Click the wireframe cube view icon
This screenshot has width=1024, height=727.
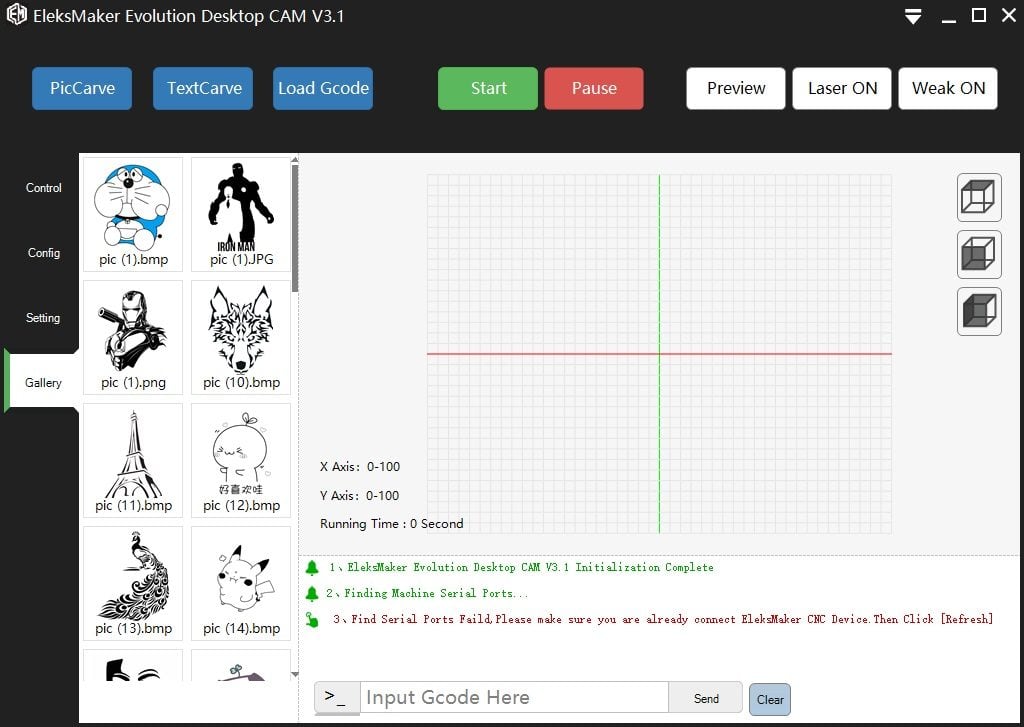tap(979, 197)
